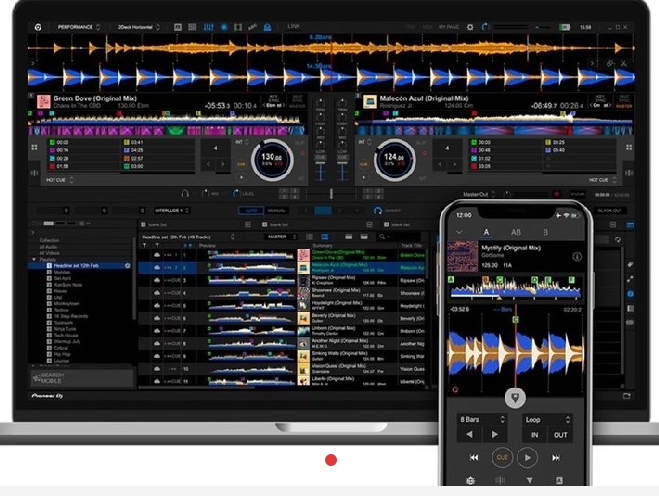Click deck 1 Green Dove album artwork
The height and width of the screenshot is (496, 659).
tap(44, 102)
